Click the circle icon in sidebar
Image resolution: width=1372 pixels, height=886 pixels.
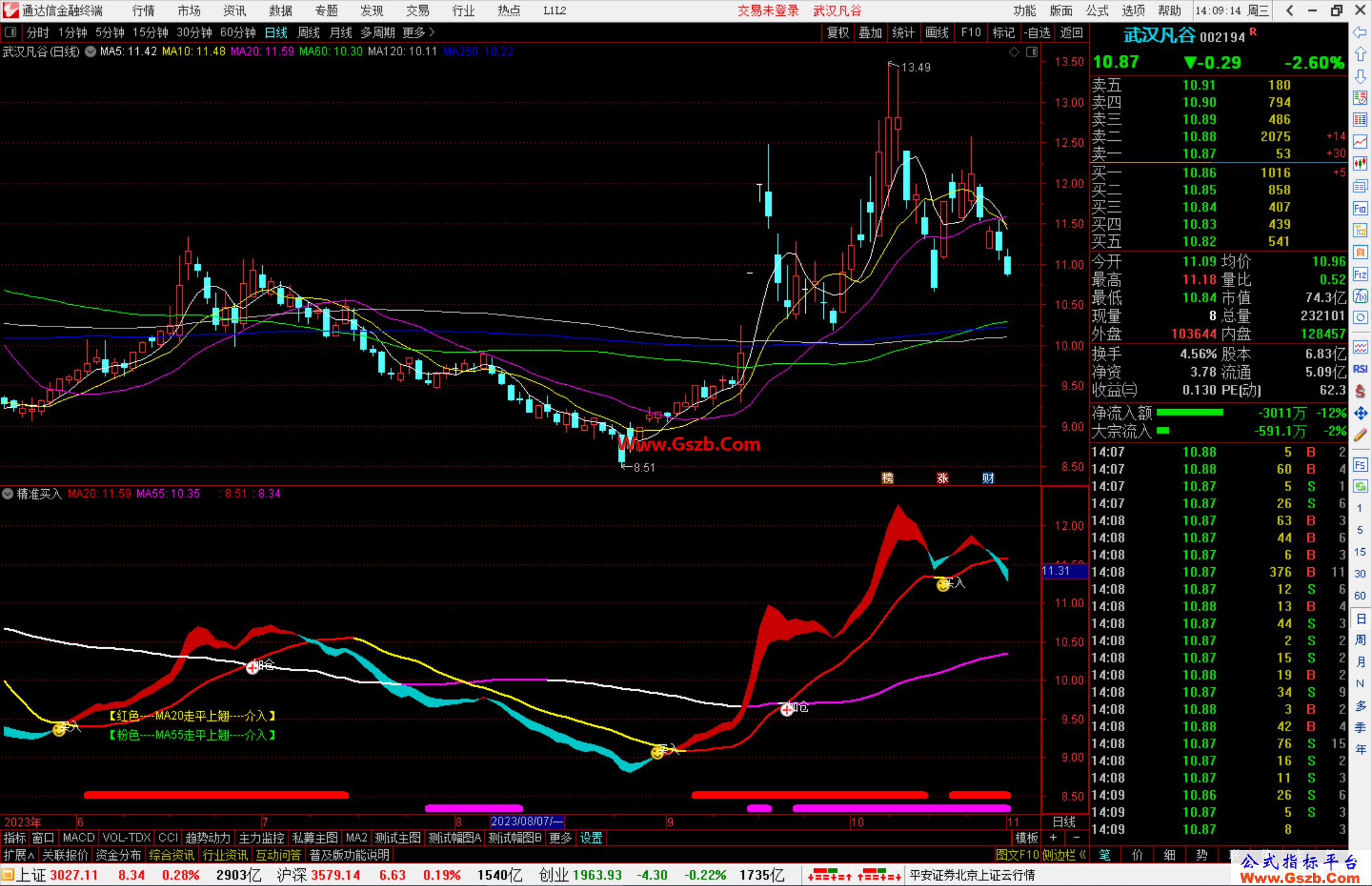pos(1360,318)
